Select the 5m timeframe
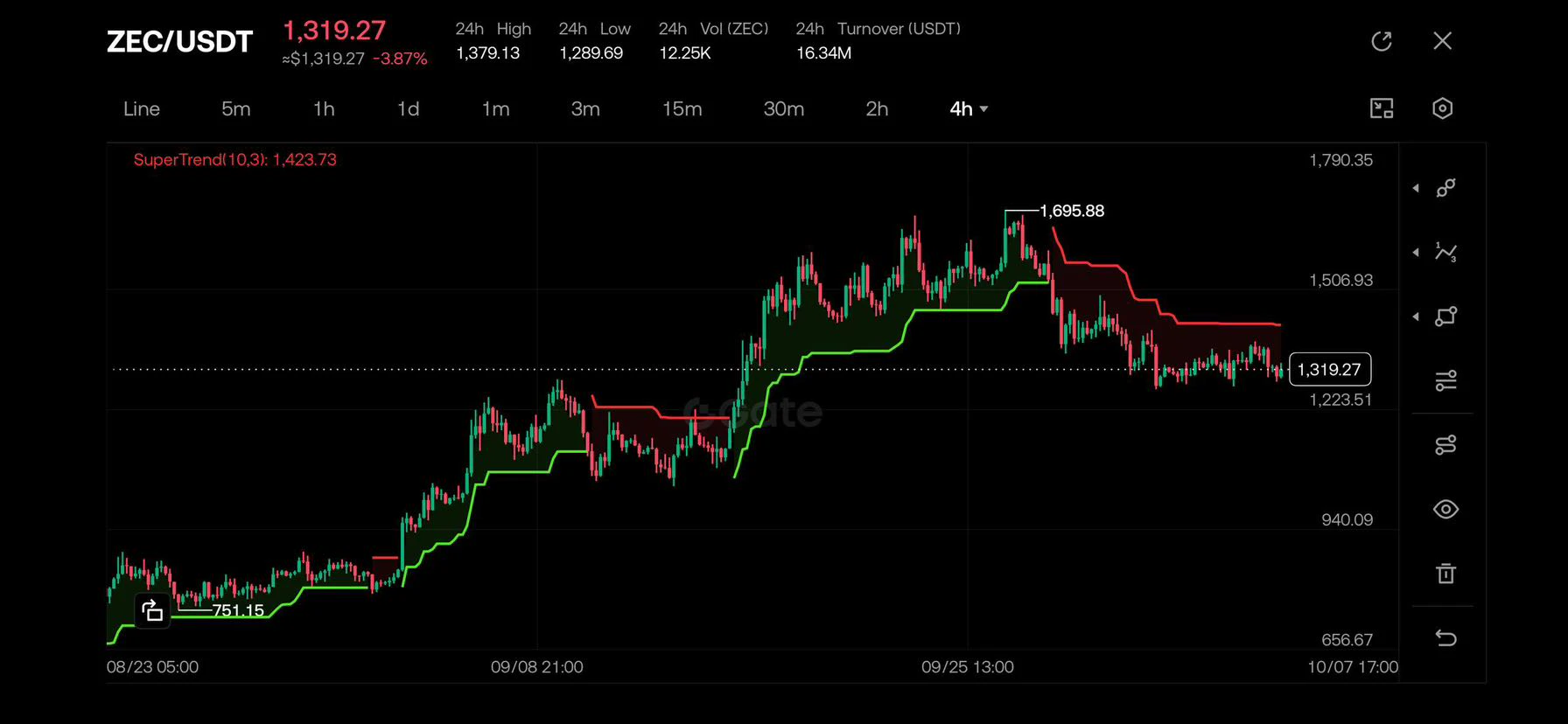This screenshot has width=1568, height=724. 235,108
